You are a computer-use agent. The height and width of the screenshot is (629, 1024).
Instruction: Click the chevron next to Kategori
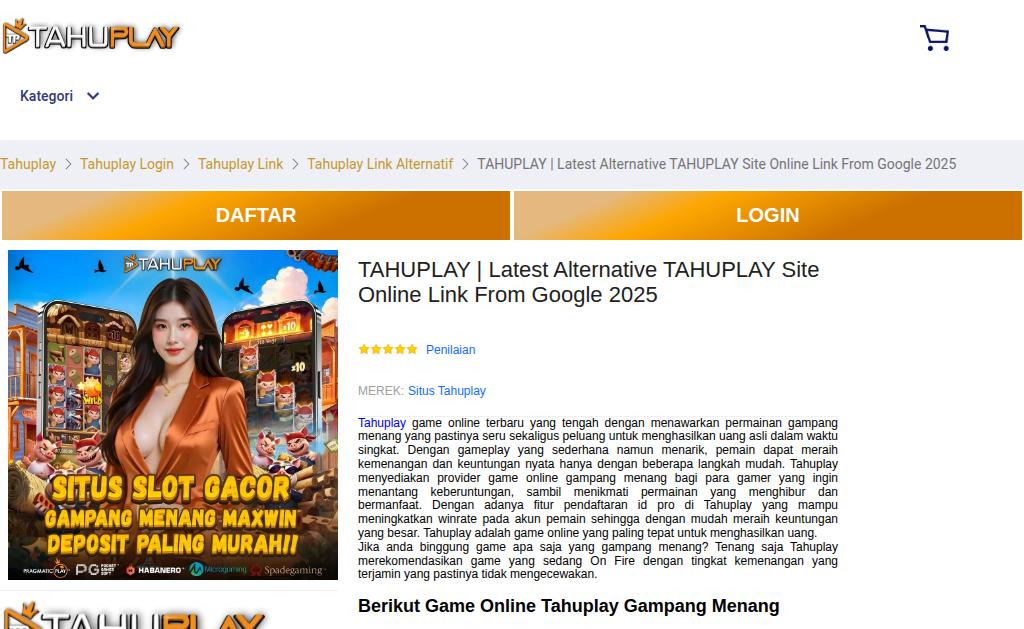pyautogui.click(x=93, y=96)
